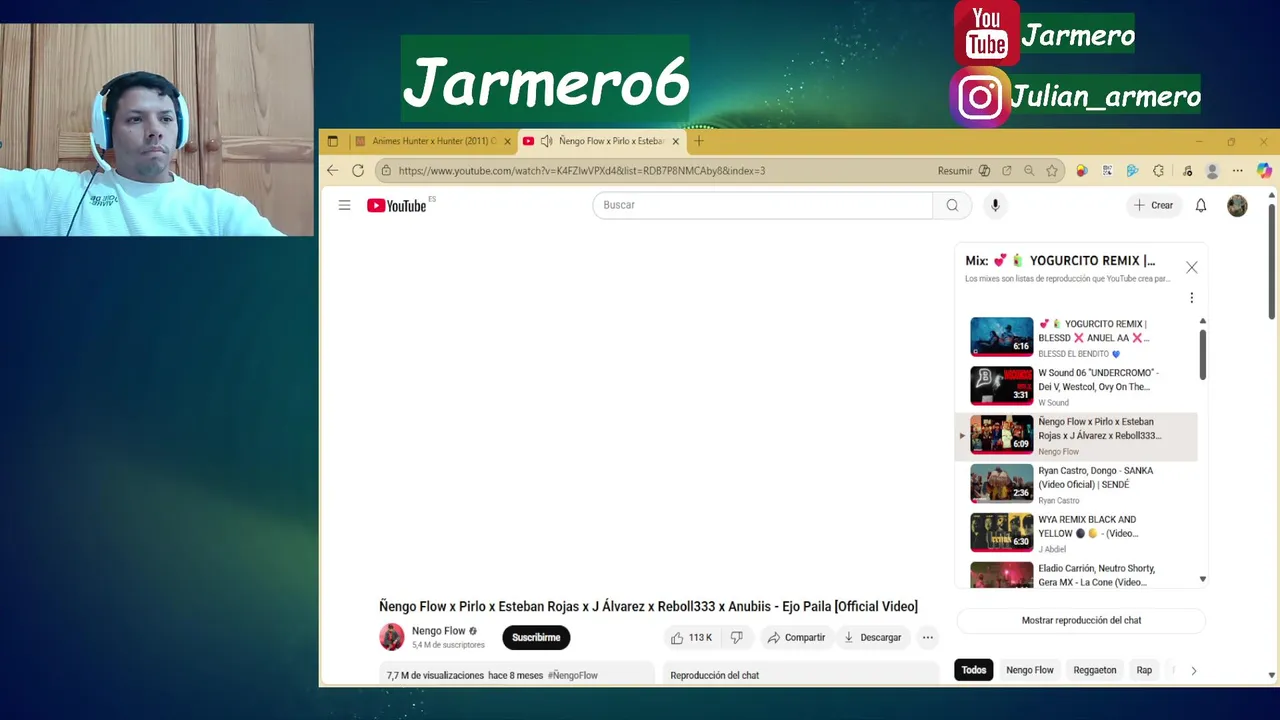The image size is (1280, 720).
Task: Show more filter chips with right chevron
Action: (1193, 671)
